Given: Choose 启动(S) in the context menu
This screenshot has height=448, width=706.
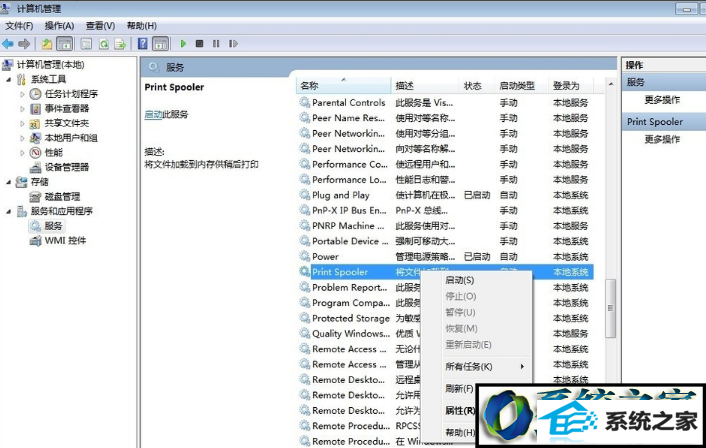Looking at the screenshot, I should click(476, 280).
